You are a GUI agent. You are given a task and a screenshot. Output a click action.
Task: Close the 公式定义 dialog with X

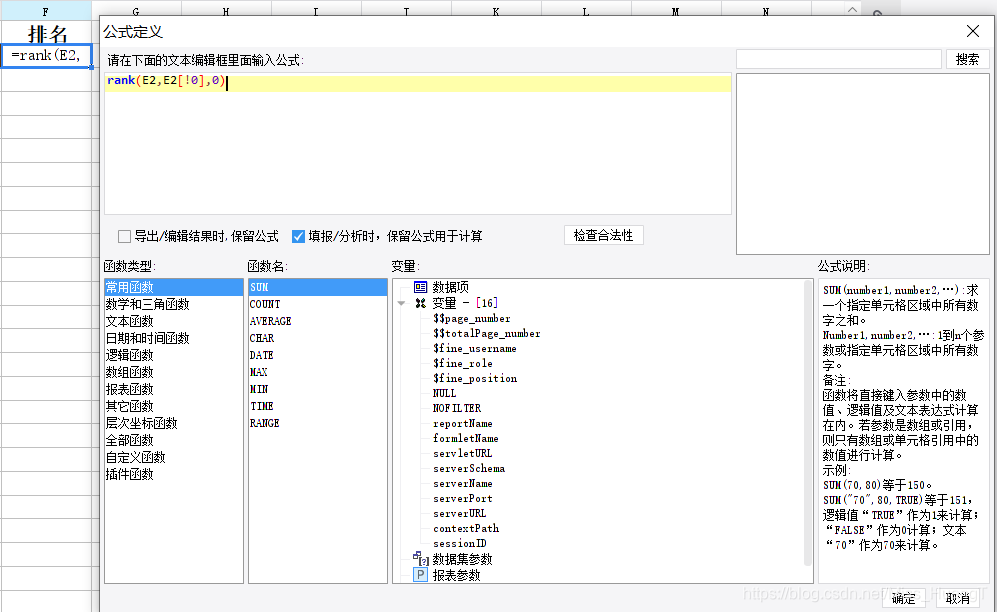click(972, 32)
